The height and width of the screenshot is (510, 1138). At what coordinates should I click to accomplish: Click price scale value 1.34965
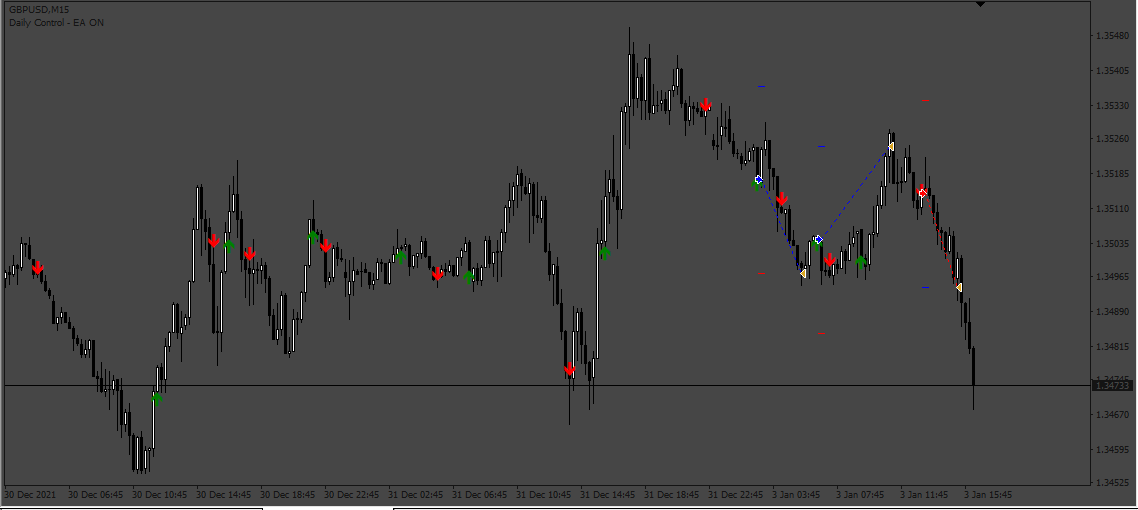[x=1113, y=277]
